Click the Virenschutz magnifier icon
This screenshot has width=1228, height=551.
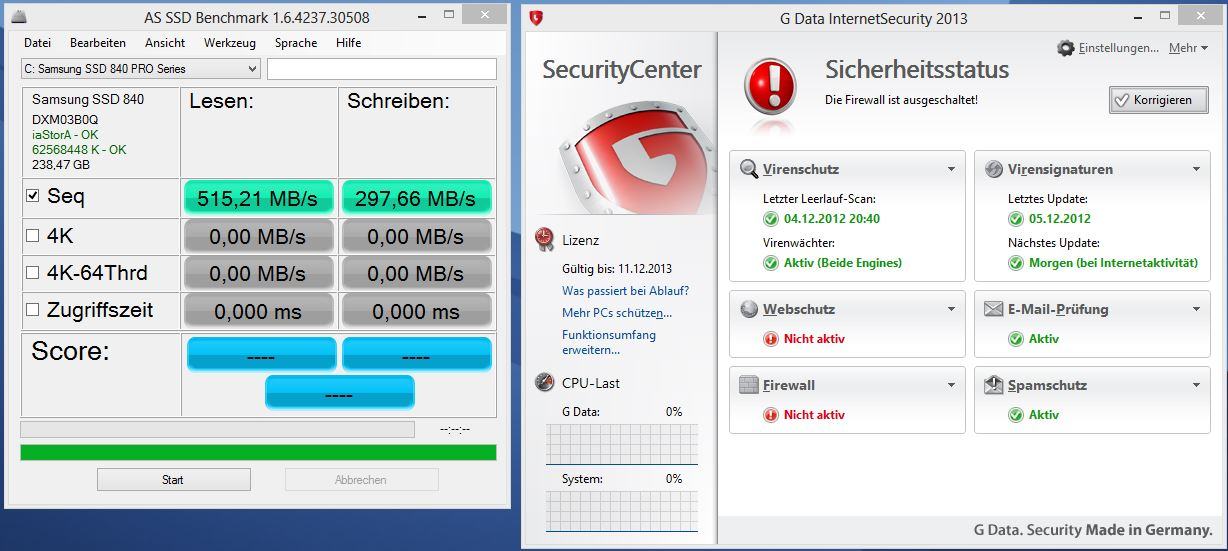749,169
